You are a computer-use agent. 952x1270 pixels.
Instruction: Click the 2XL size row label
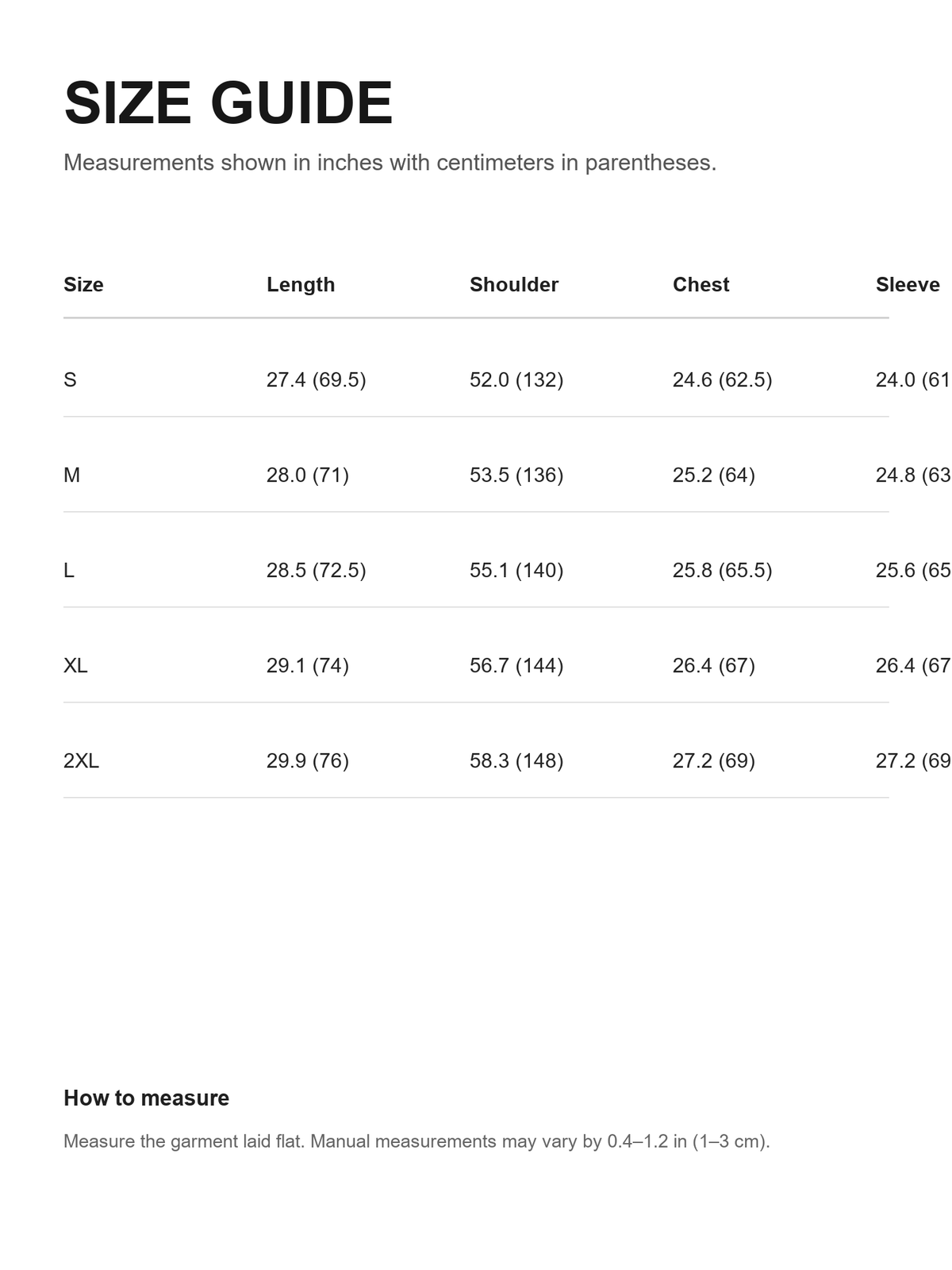tap(81, 760)
